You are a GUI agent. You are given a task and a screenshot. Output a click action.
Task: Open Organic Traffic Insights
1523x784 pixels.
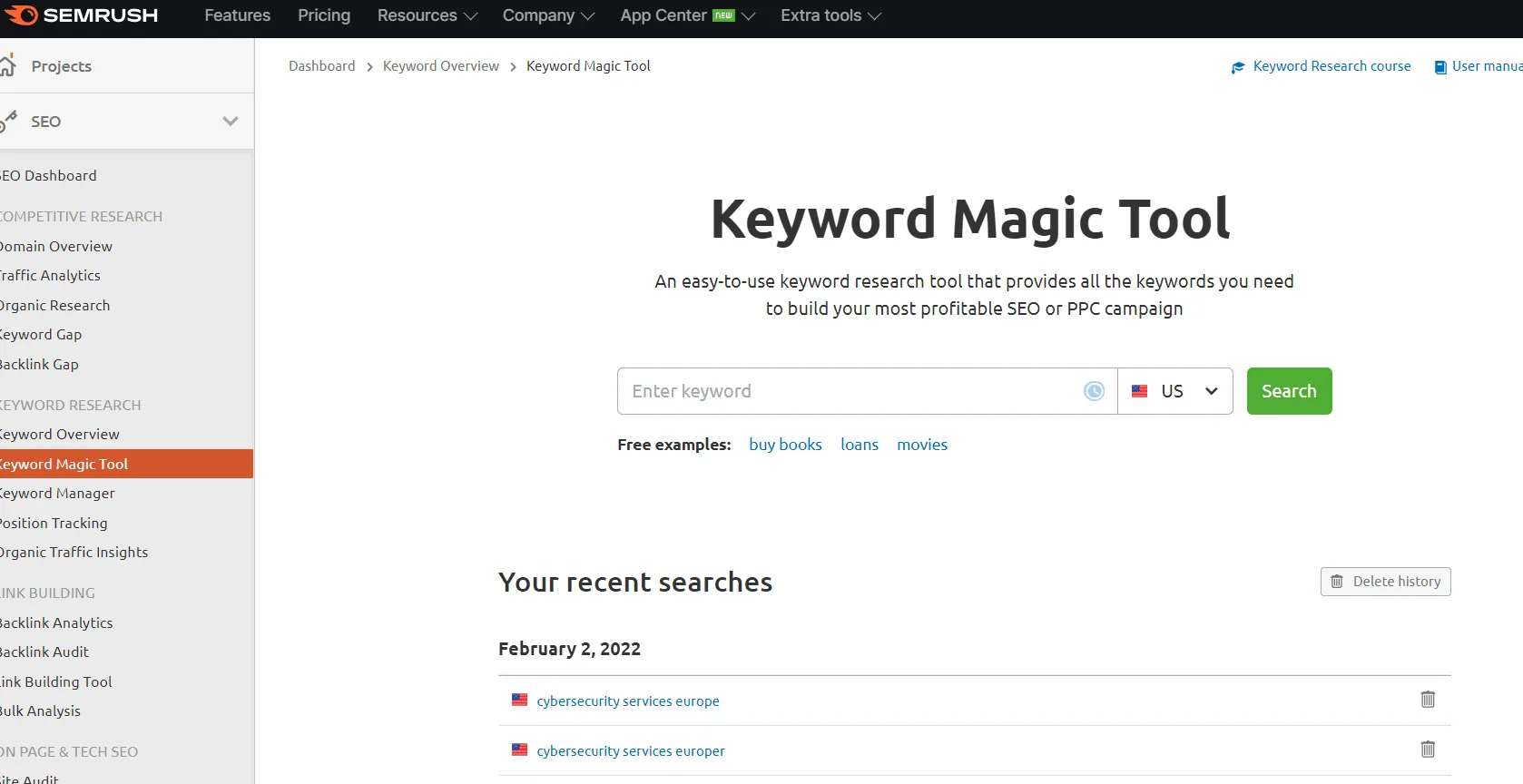[74, 552]
